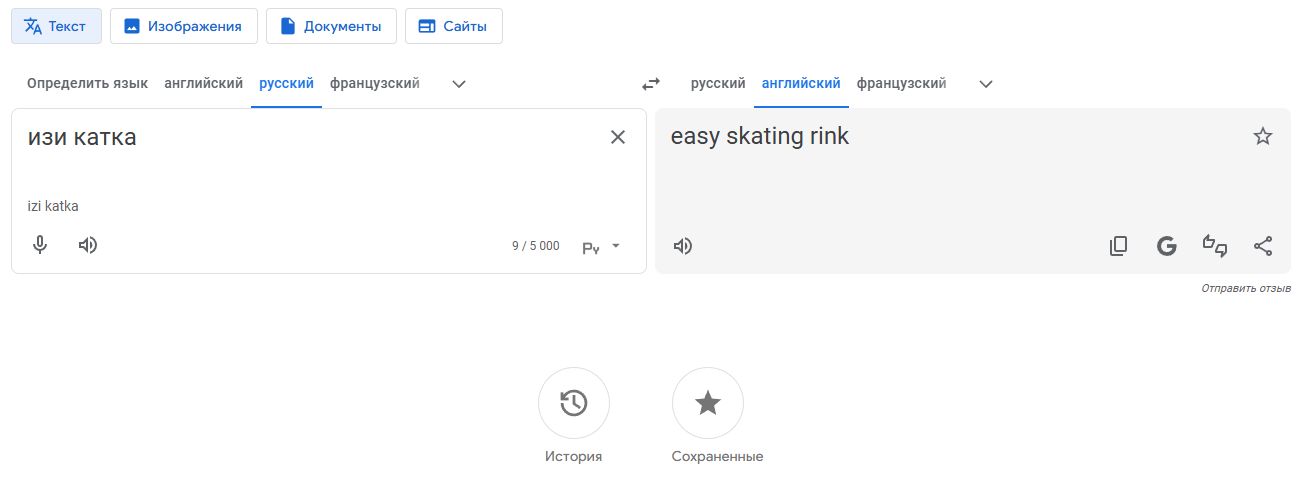This screenshot has width=1308, height=484.
Task: Switch to the «Изображения» mode
Action: pos(184,27)
